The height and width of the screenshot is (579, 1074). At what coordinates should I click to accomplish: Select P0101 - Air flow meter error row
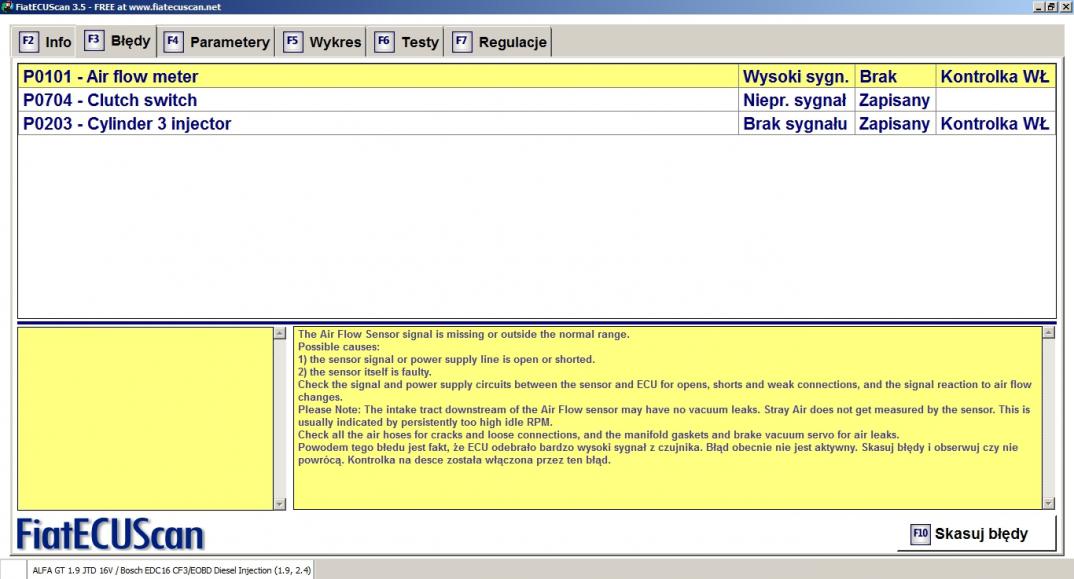click(x=536, y=76)
